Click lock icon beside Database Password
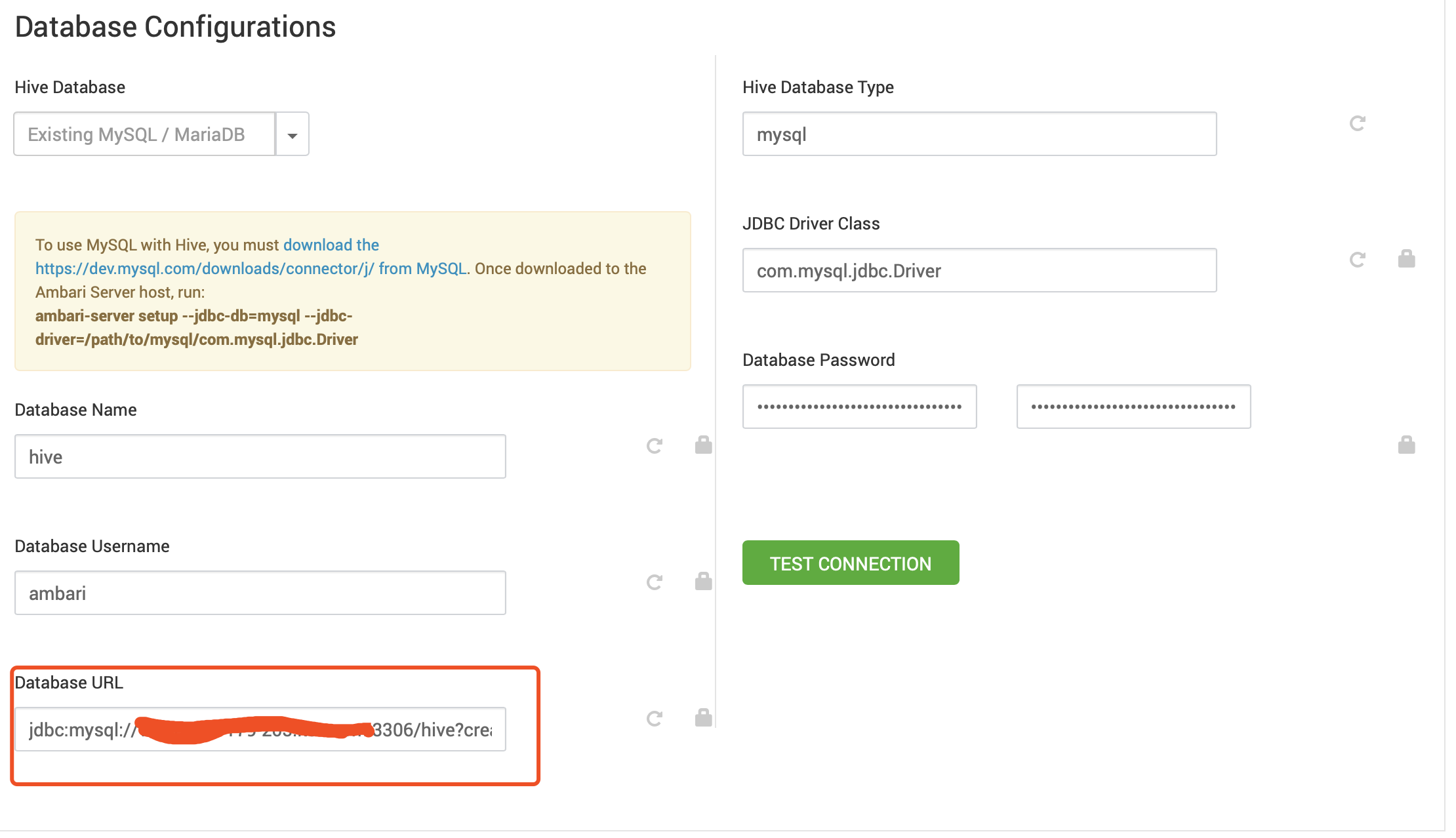The height and width of the screenshot is (838, 1456). pyautogui.click(x=1406, y=445)
